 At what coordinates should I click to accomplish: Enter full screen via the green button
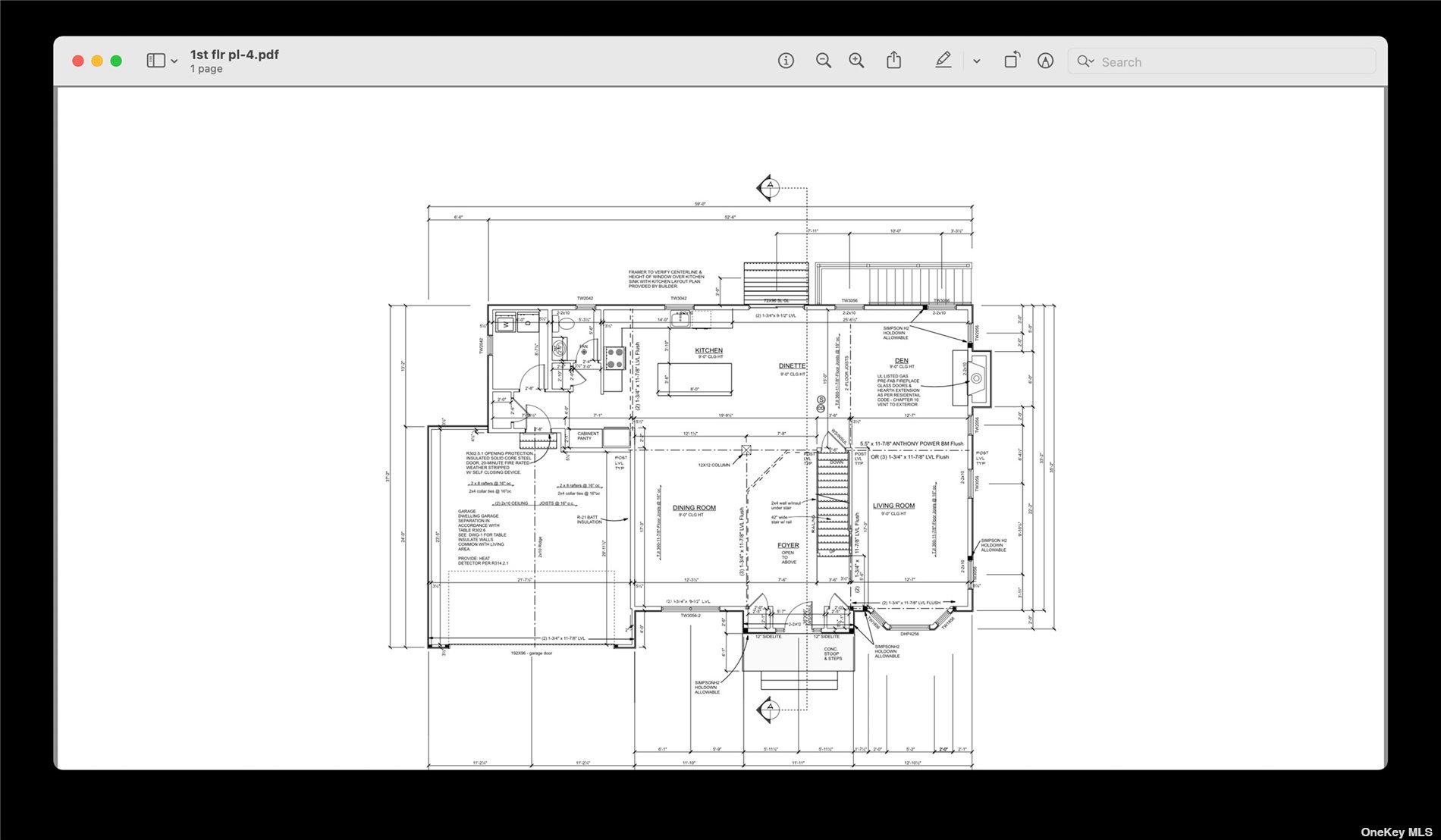[x=116, y=61]
